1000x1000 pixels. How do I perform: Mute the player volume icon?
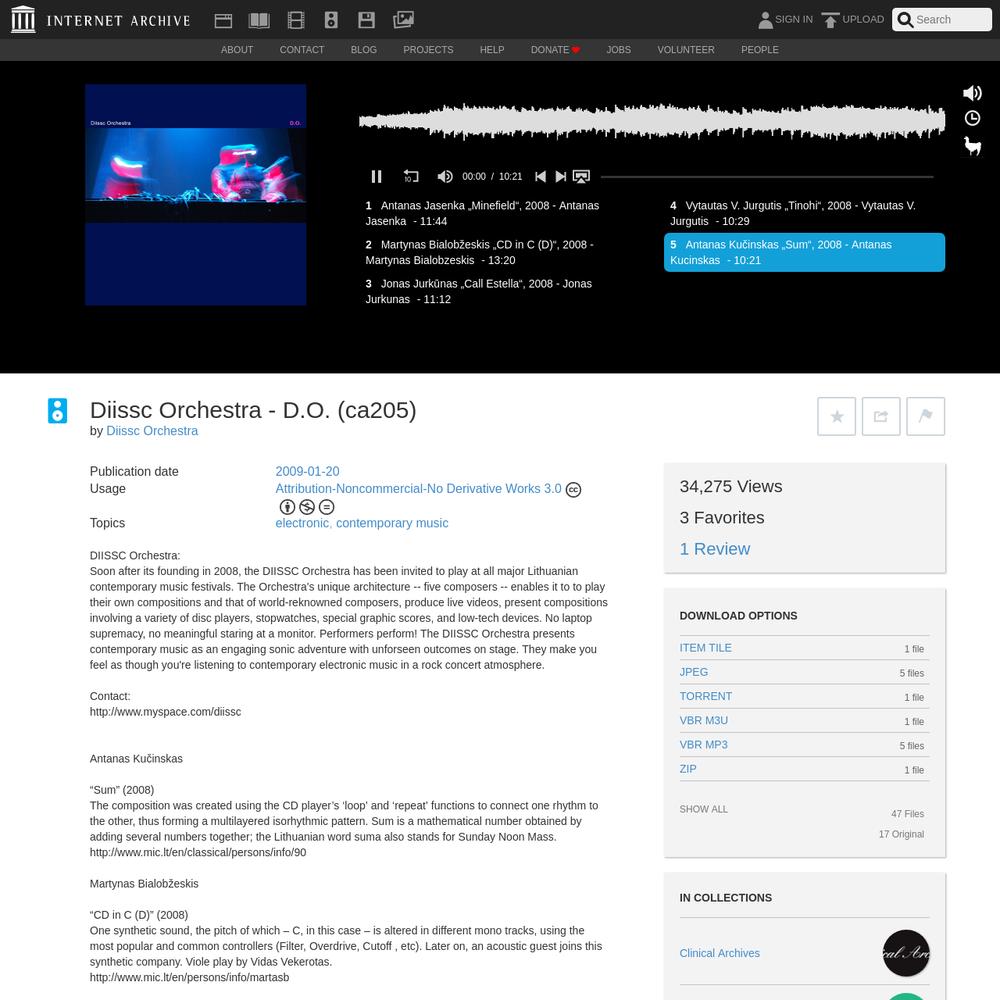point(445,177)
